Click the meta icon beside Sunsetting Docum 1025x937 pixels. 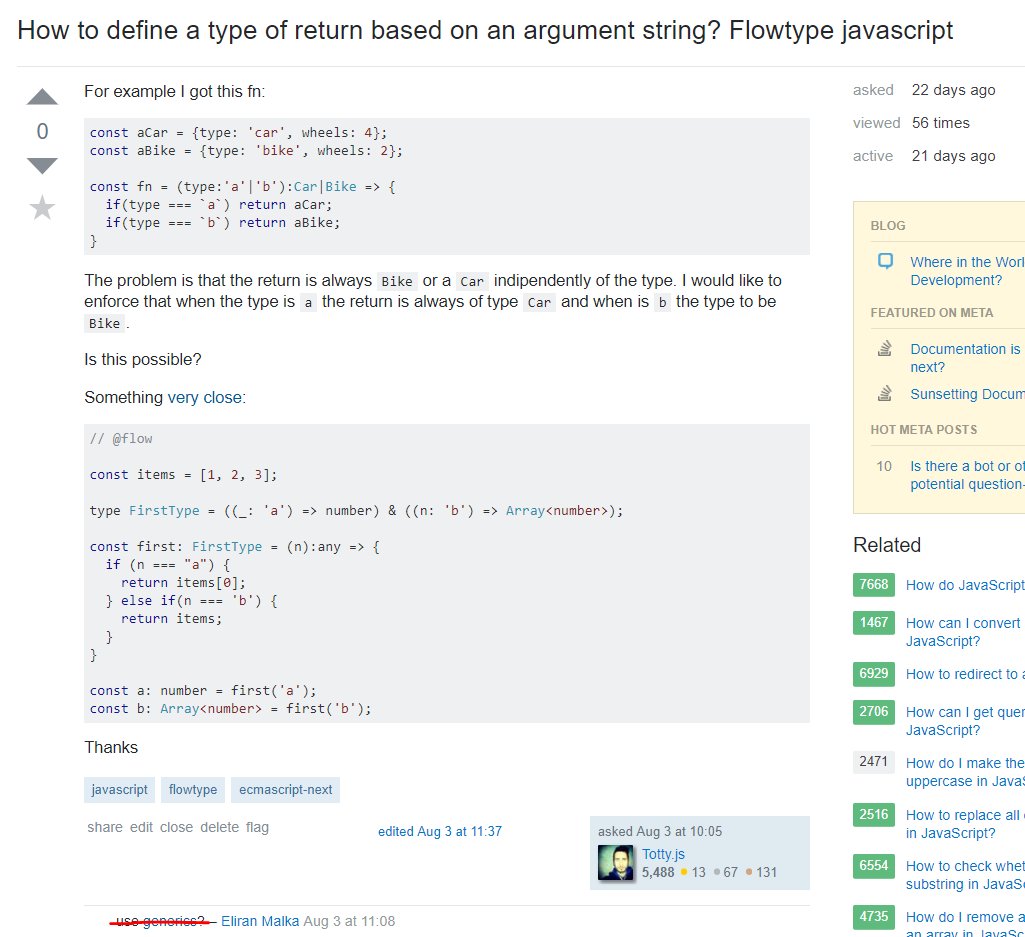(x=884, y=394)
